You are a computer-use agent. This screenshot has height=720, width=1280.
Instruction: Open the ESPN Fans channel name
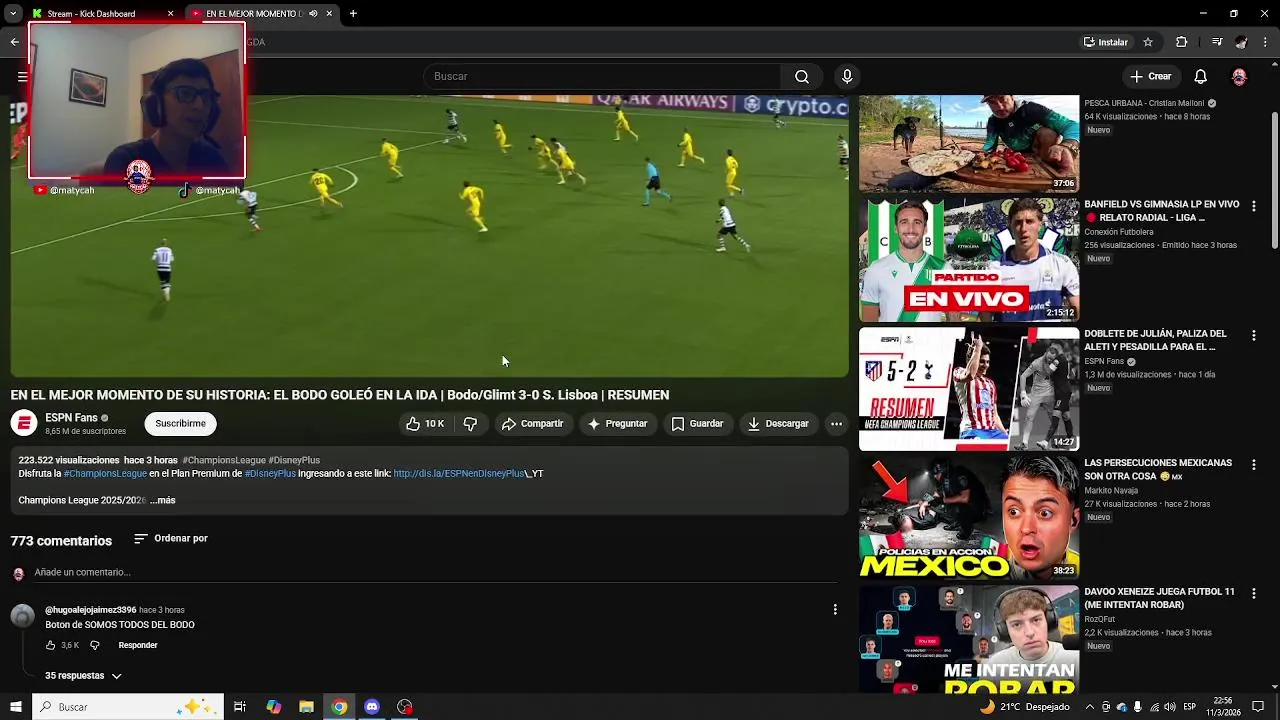coord(71,418)
